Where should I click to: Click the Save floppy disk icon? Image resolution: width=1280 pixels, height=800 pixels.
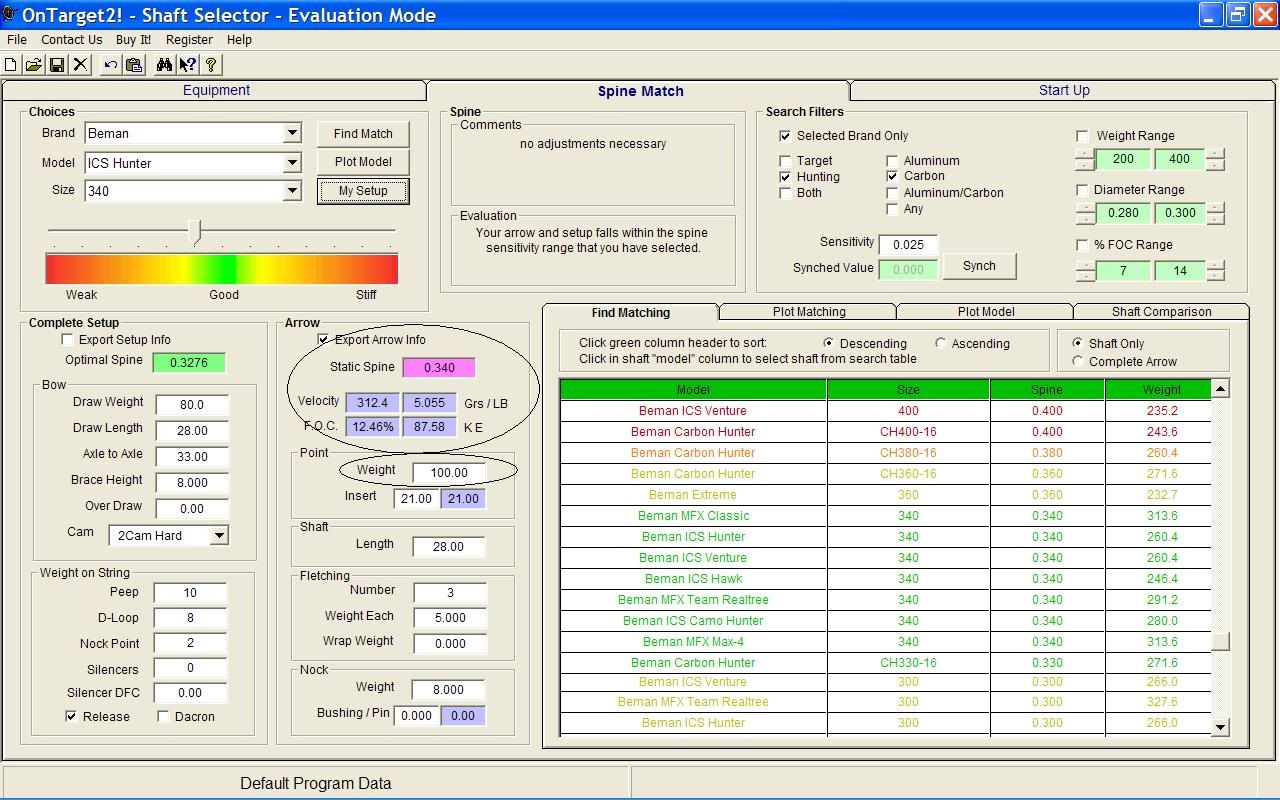(57, 65)
